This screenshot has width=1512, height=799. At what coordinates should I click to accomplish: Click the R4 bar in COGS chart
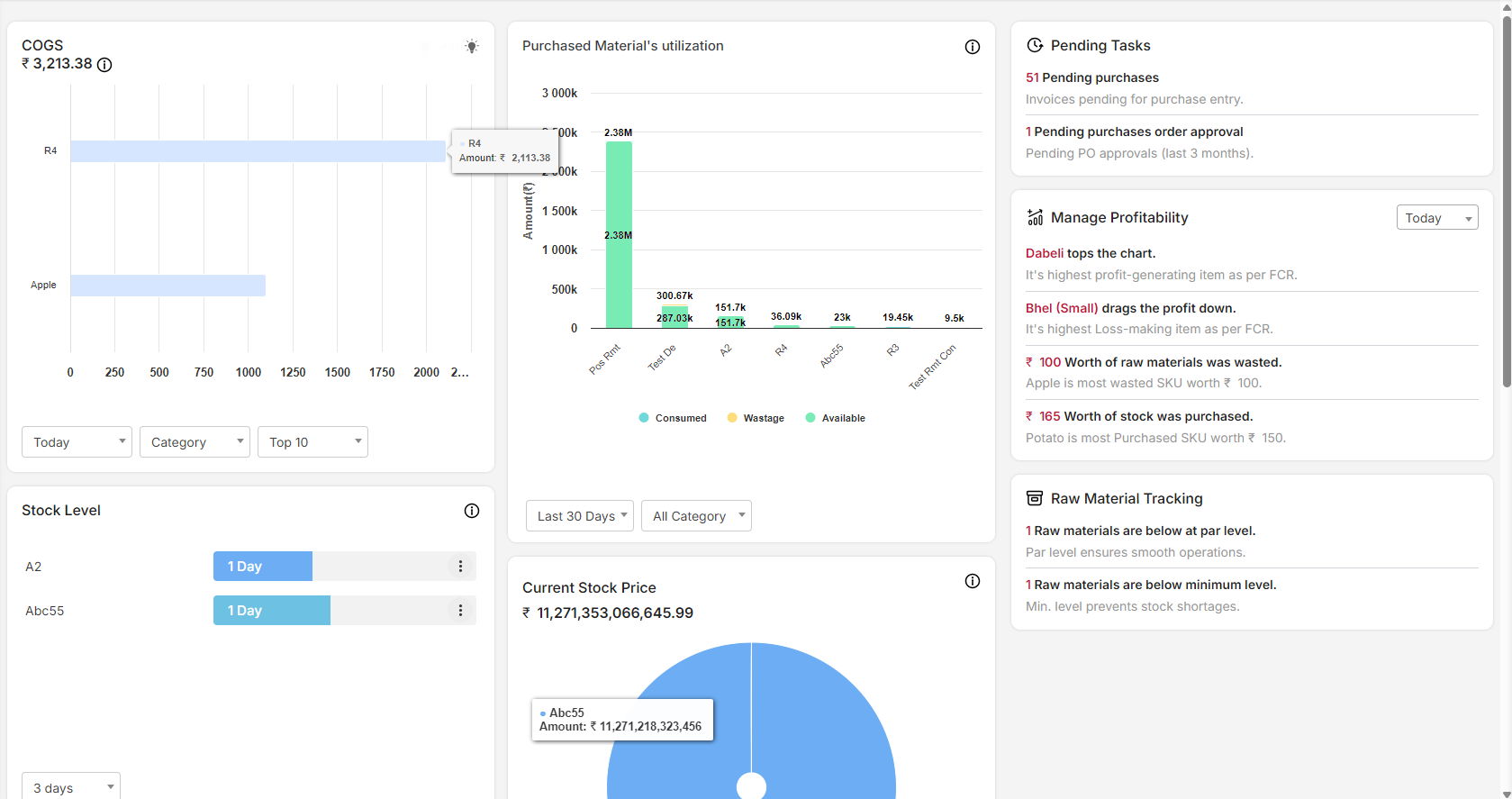tap(258, 151)
